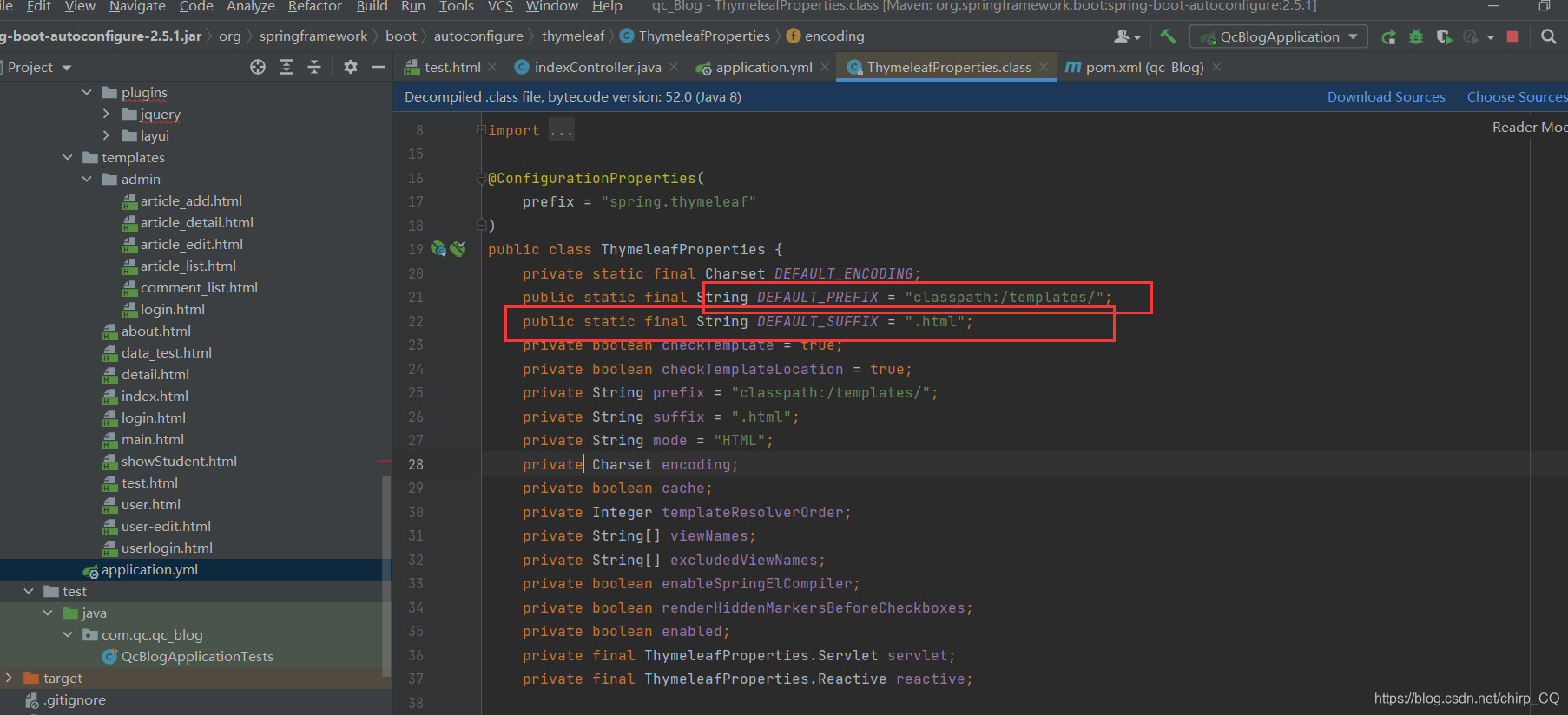
Task: Click the encoding field icon in breadcrumb
Action: pos(794,36)
